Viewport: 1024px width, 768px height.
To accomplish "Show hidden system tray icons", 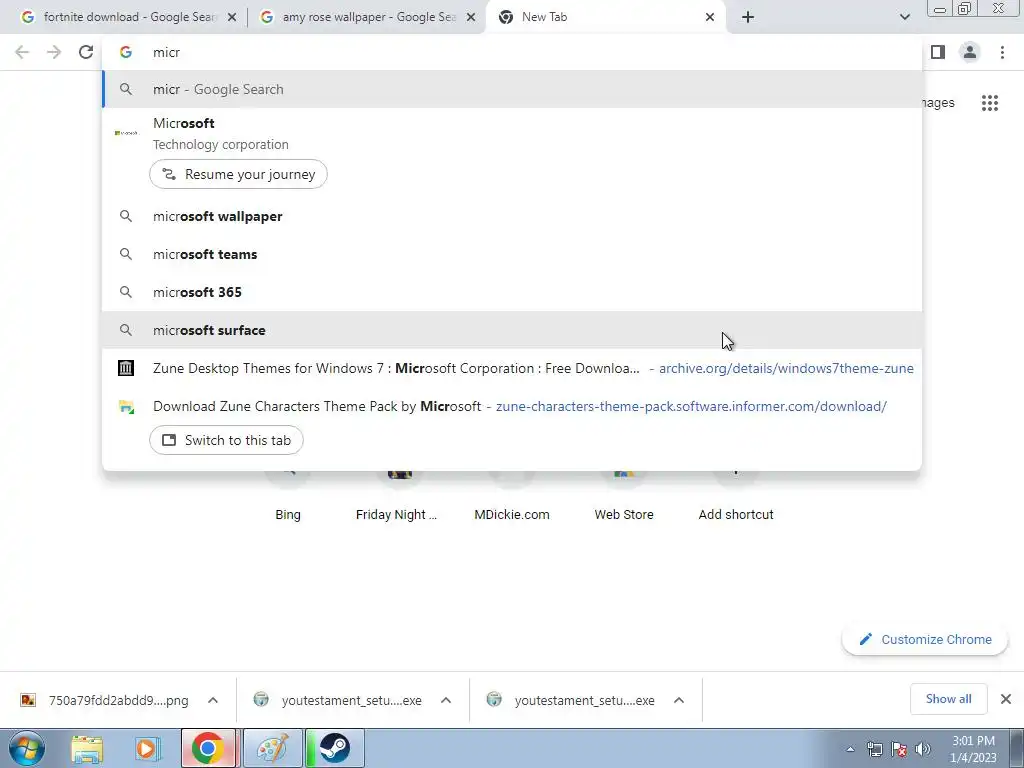I will tap(850, 749).
